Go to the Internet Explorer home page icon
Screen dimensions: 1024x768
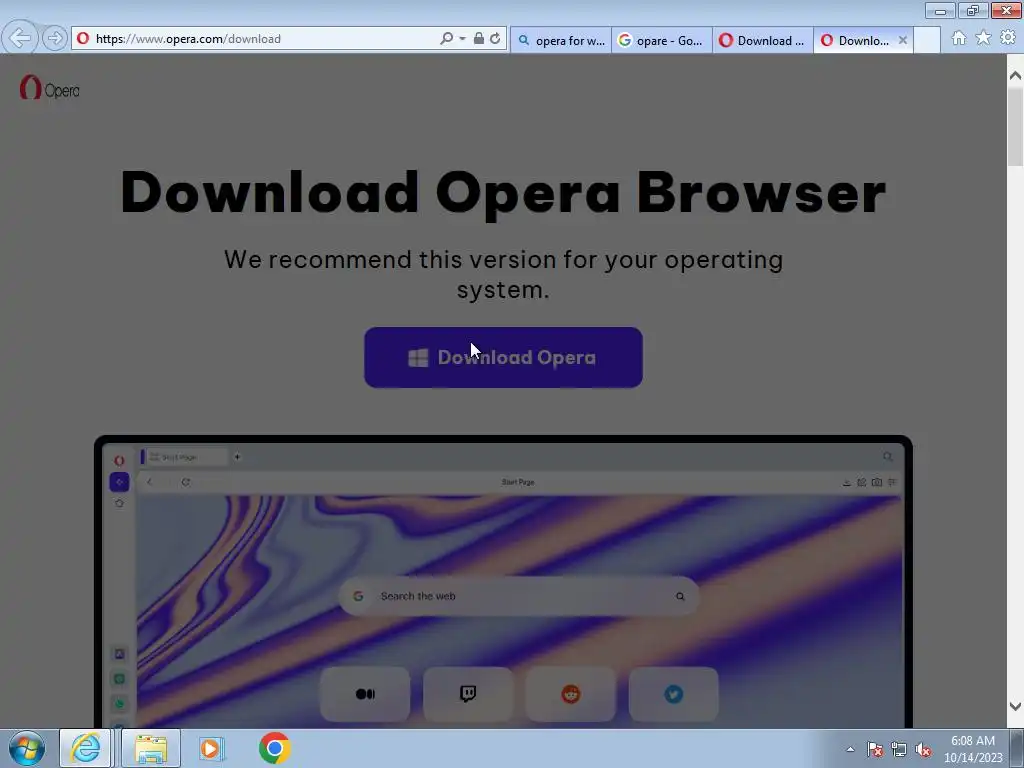[x=959, y=38]
